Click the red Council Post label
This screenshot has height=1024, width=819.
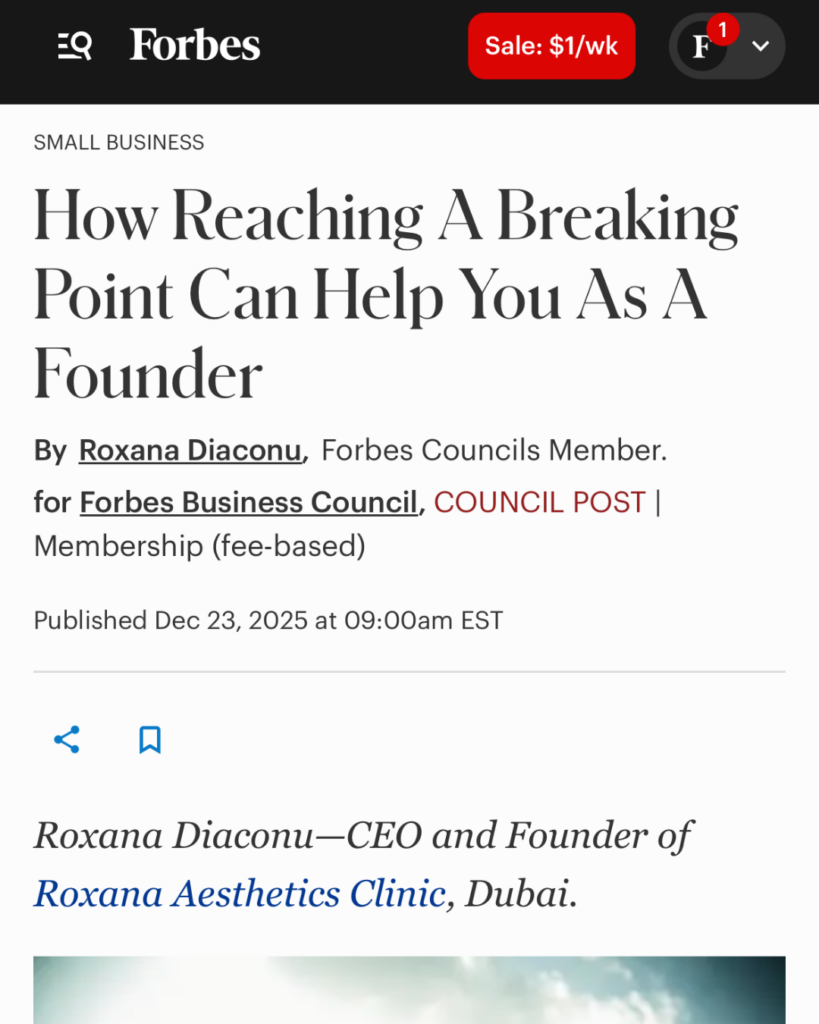coord(540,502)
